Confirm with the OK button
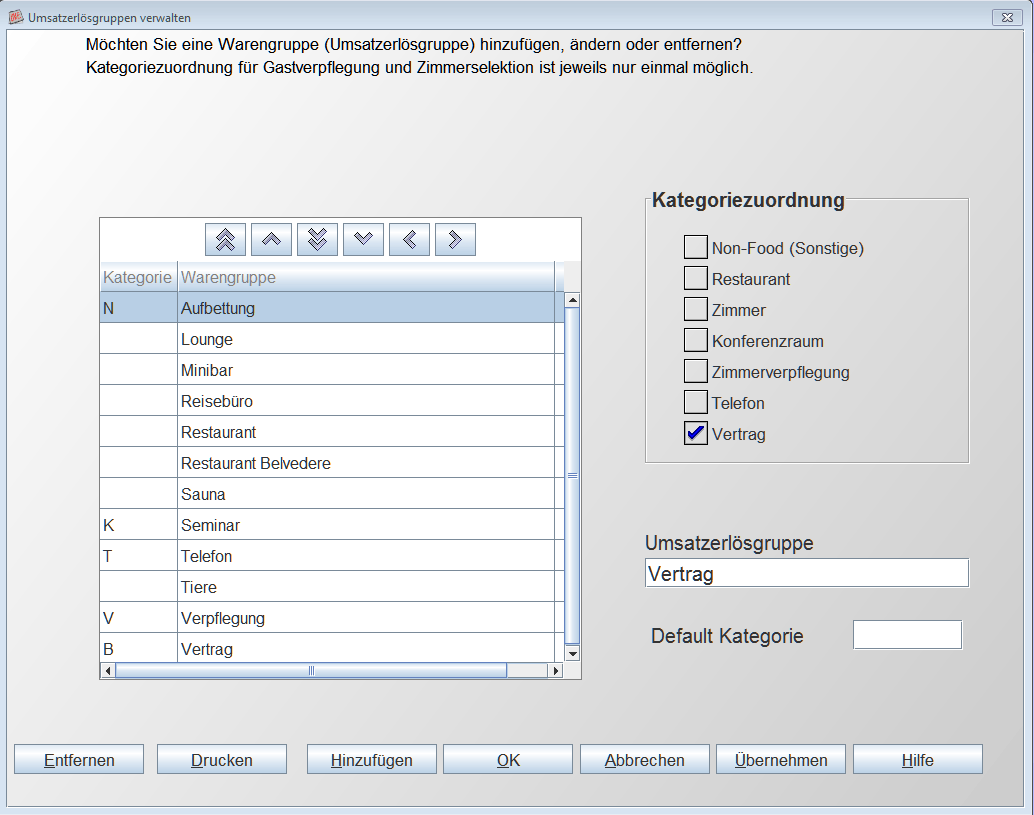The height and width of the screenshot is (815, 1034). point(508,760)
